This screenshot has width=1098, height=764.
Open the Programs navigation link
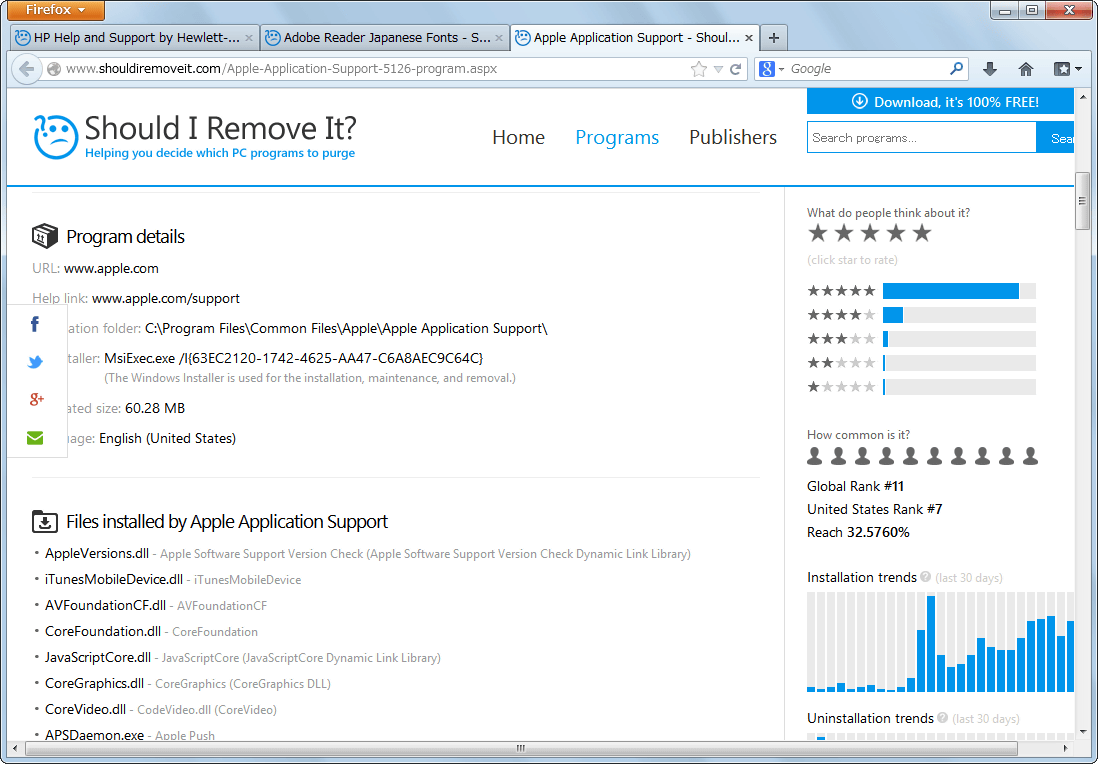coord(617,137)
